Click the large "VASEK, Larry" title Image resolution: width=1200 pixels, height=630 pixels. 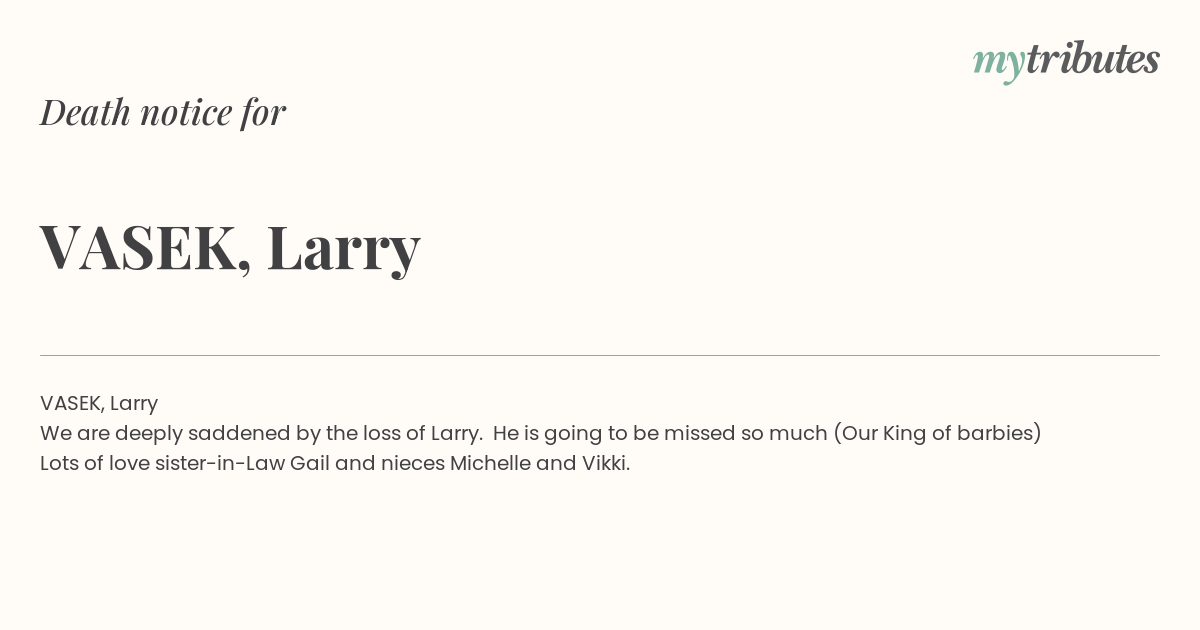(230, 249)
